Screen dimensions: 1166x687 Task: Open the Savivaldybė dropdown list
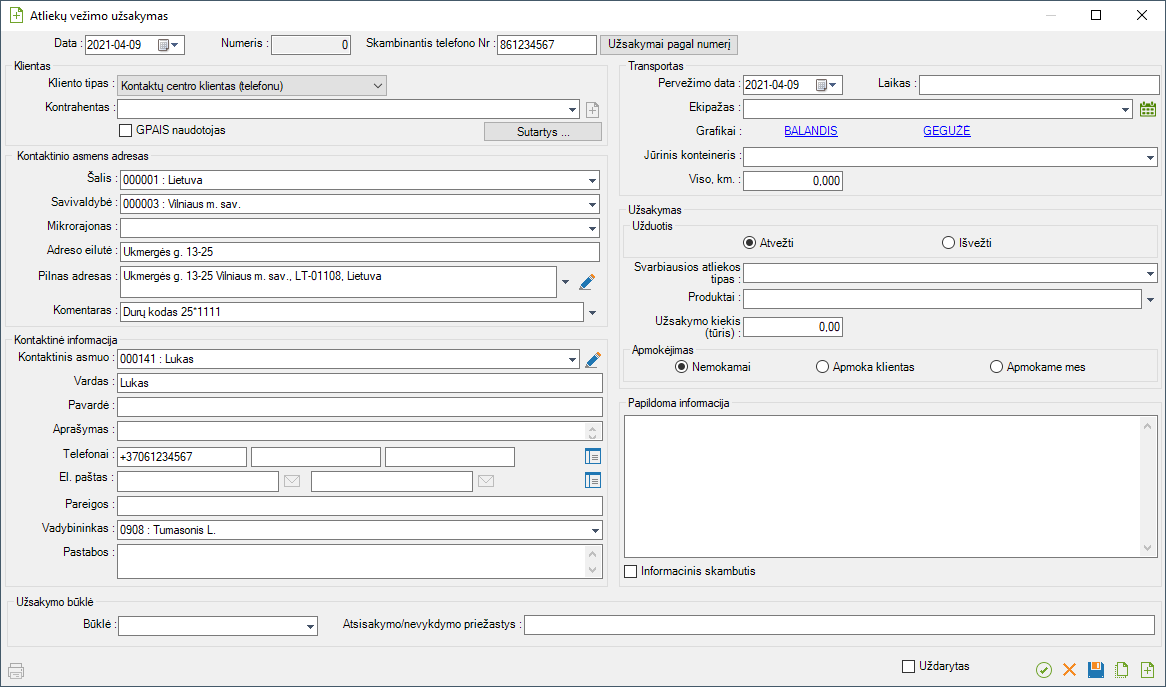tap(592, 204)
